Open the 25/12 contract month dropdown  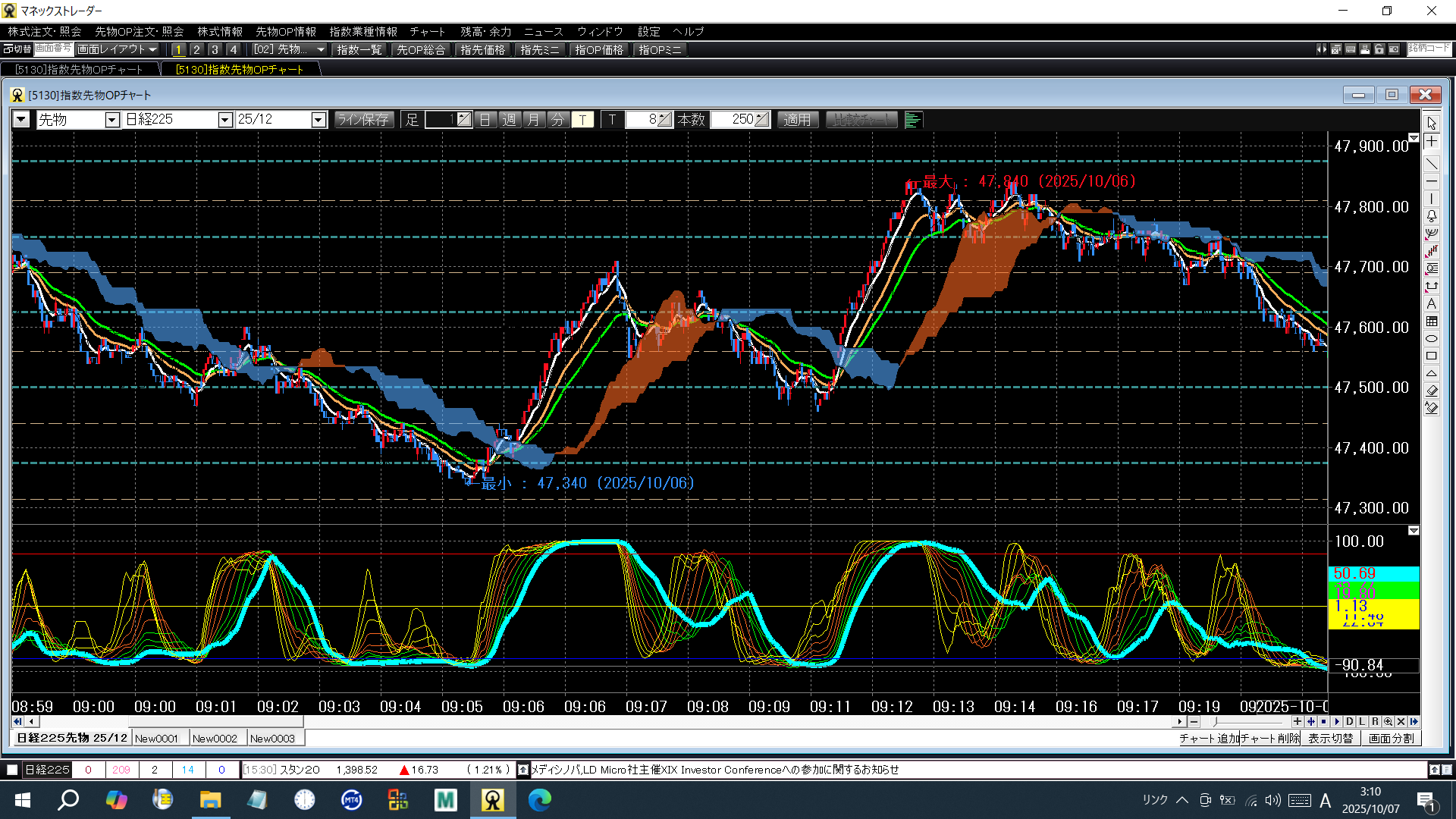point(318,120)
